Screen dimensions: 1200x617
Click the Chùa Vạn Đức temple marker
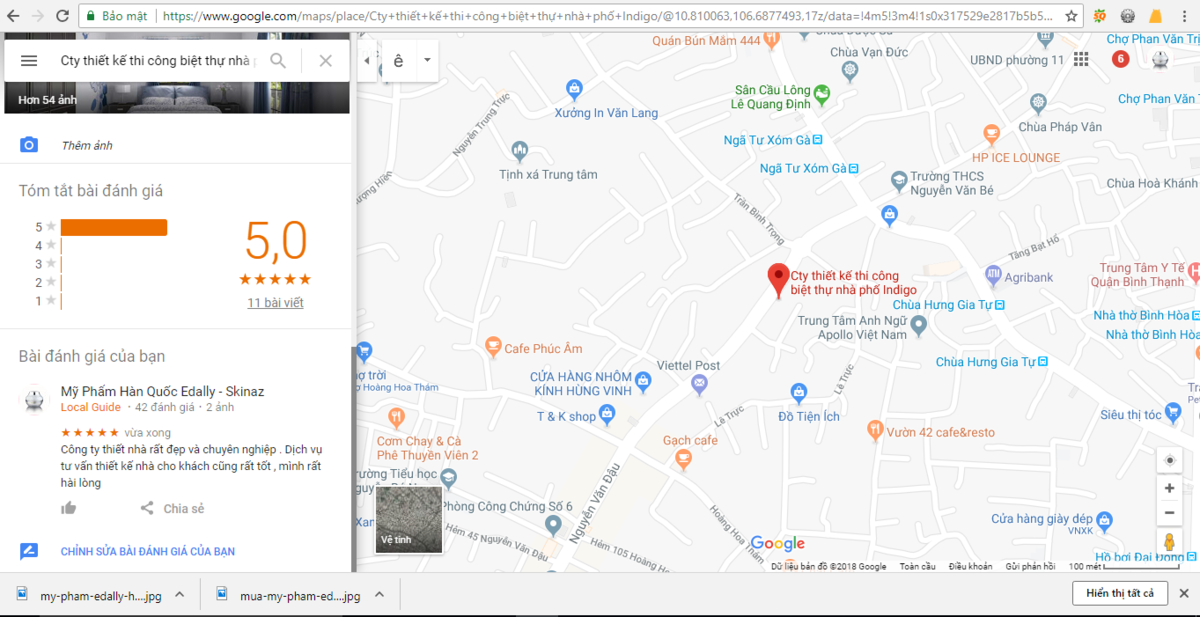coord(850,70)
